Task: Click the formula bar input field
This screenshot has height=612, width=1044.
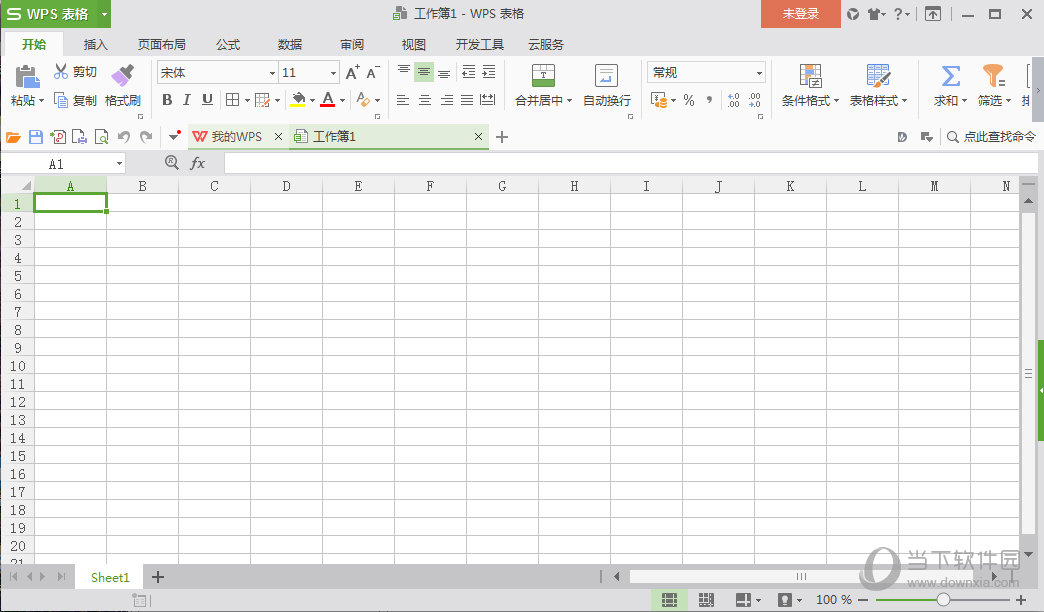Action: (620, 163)
